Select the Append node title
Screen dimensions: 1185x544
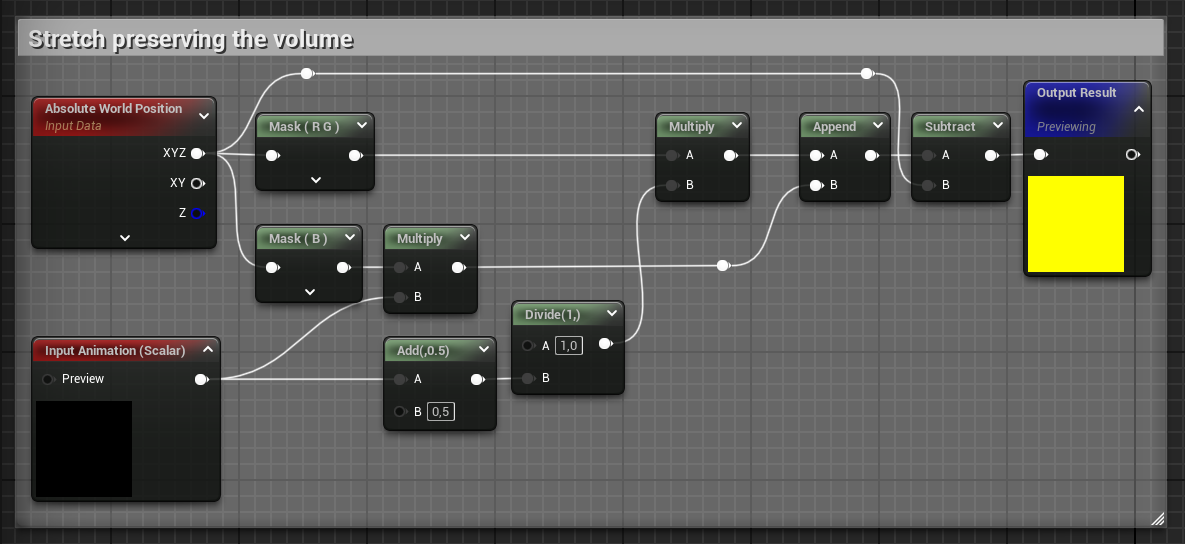[834, 126]
